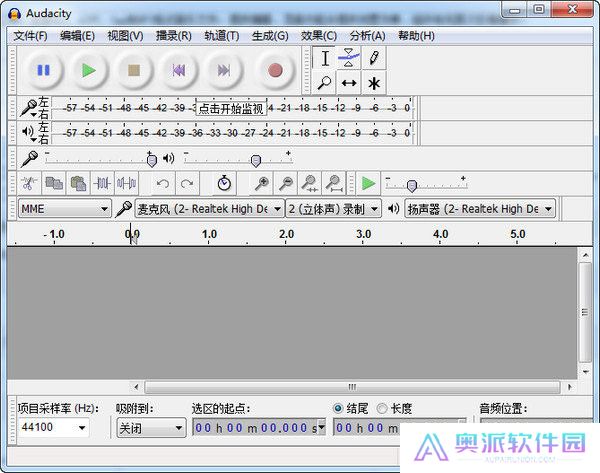
Task: Click the Play-at-speed green button
Action: tap(368, 183)
